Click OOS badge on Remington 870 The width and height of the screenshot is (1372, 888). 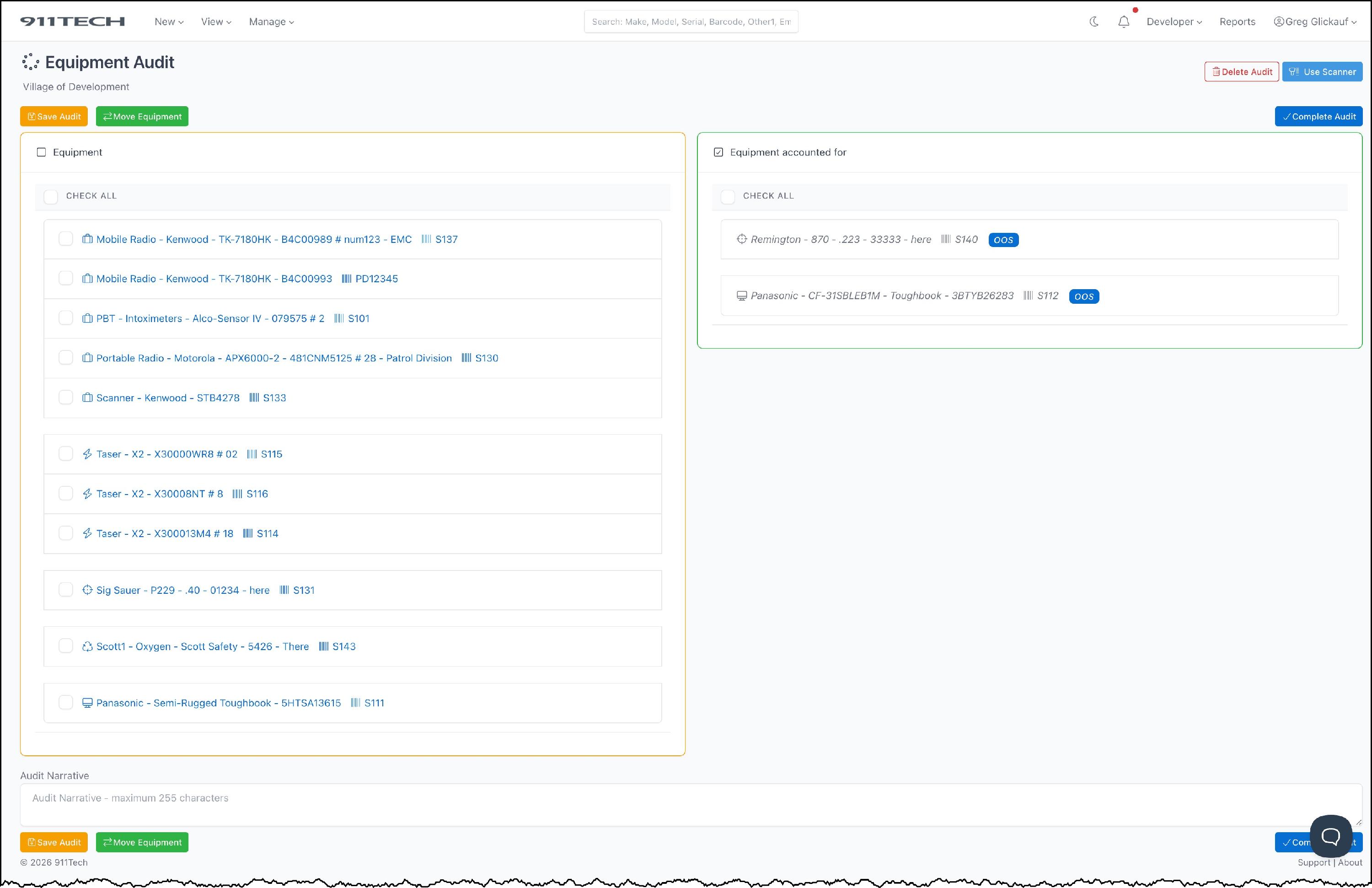tap(1003, 240)
